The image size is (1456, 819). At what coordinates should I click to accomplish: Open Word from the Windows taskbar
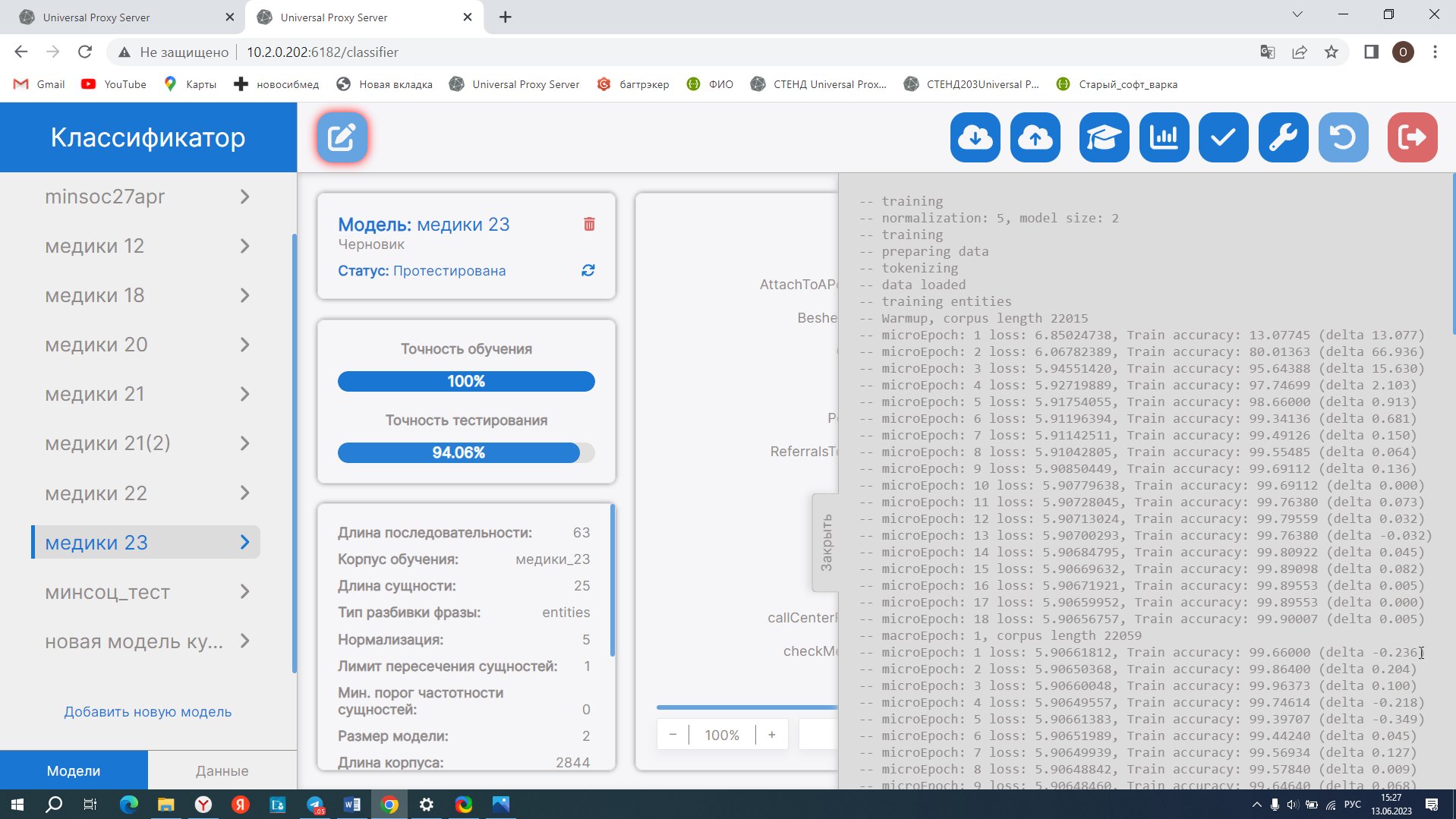[x=351, y=805]
